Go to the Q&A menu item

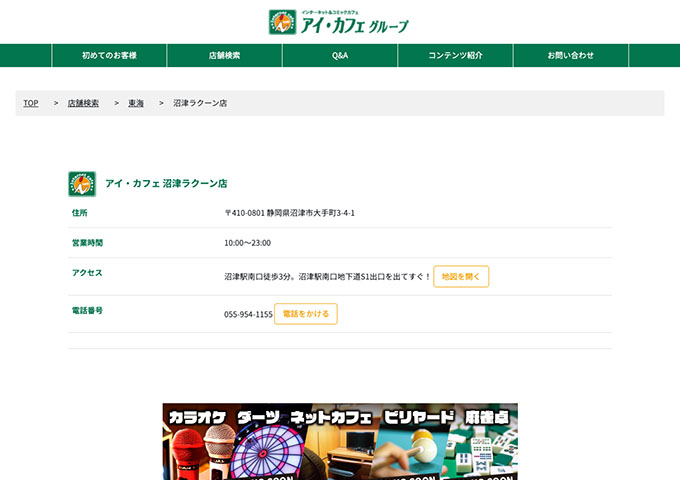(x=340, y=56)
